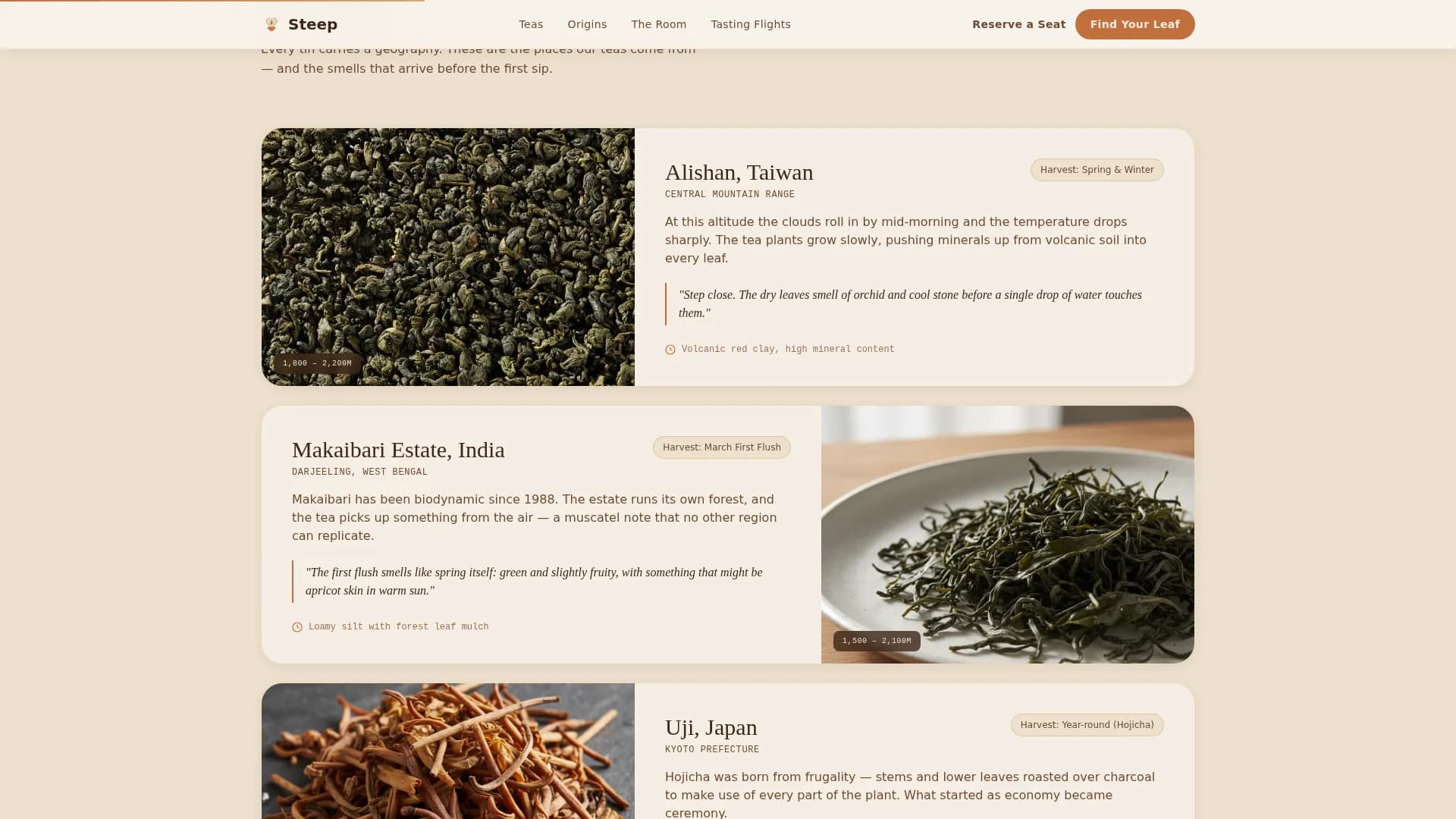Click the 1,500 – 2,100M altitude label
This screenshot has height=819, width=1456.
(x=877, y=641)
